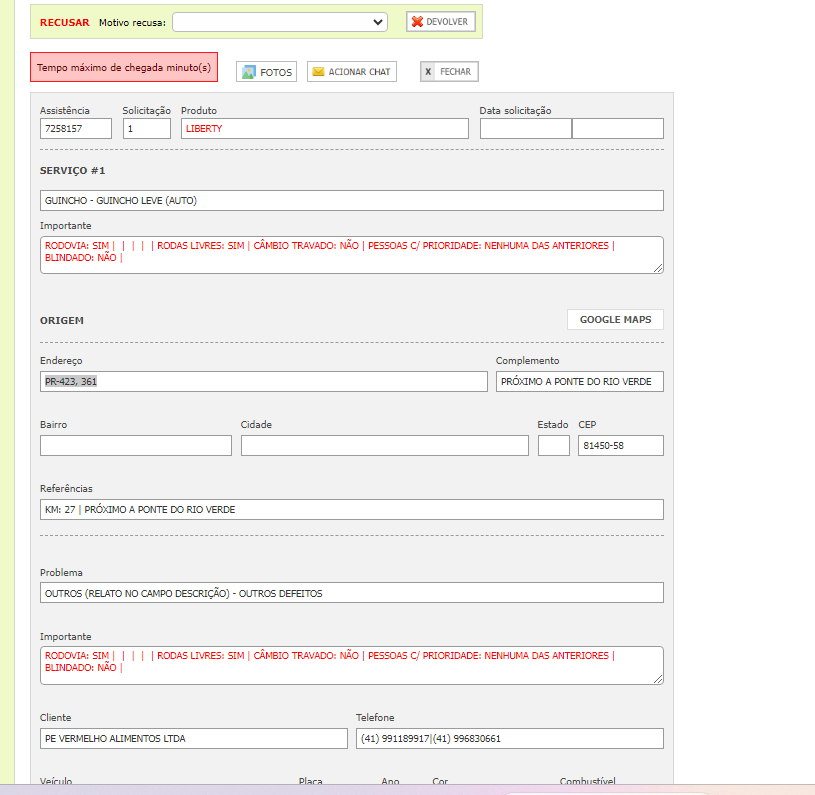Viewport: 815px width, 795px height.
Task: Focus the Referências field with KM 27
Action: (x=351, y=510)
